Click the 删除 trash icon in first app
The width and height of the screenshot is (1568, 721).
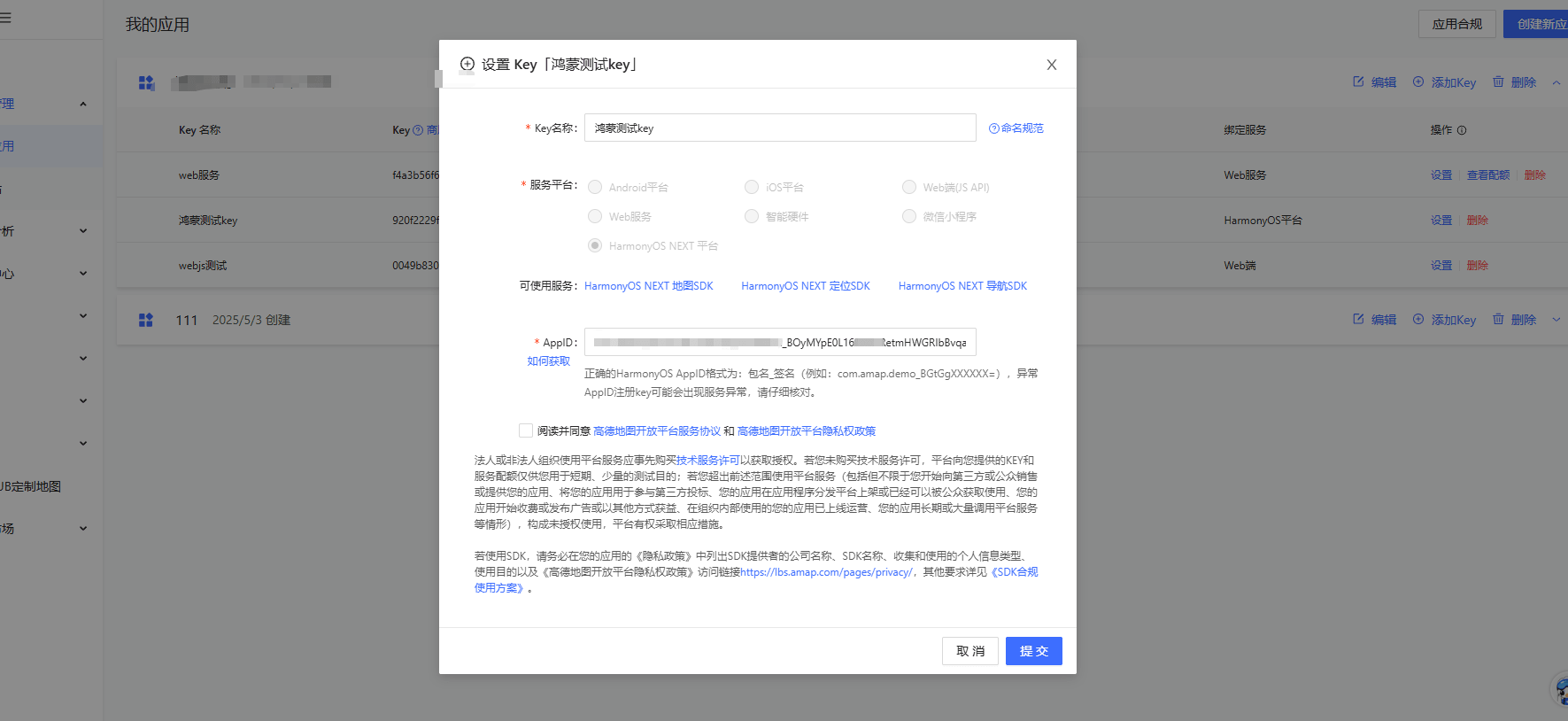click(x=1498, y=81)
